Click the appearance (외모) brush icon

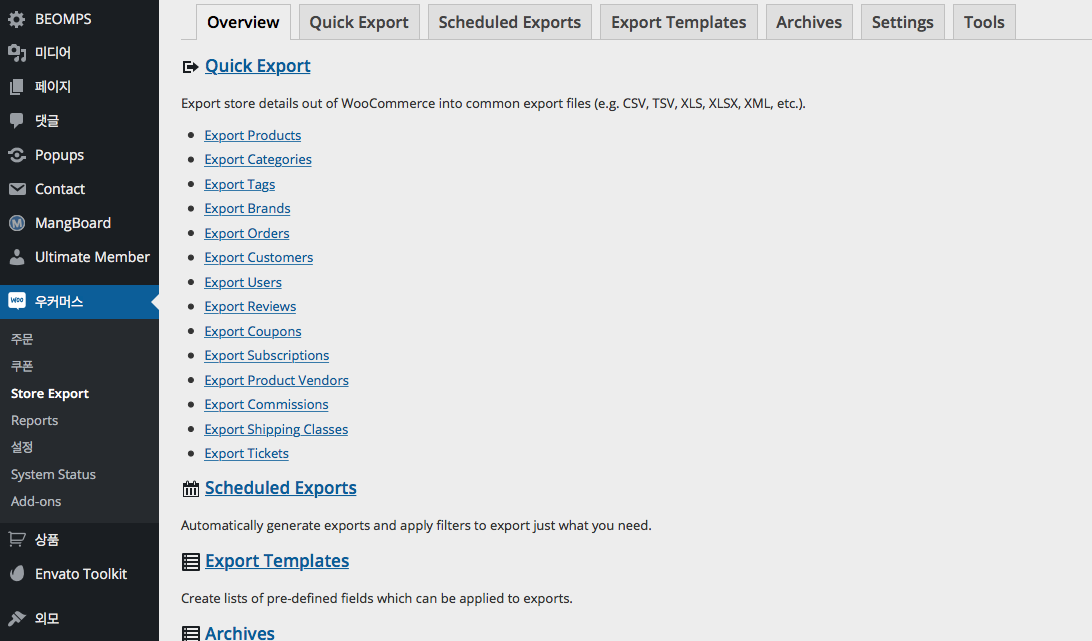(17, 618)
